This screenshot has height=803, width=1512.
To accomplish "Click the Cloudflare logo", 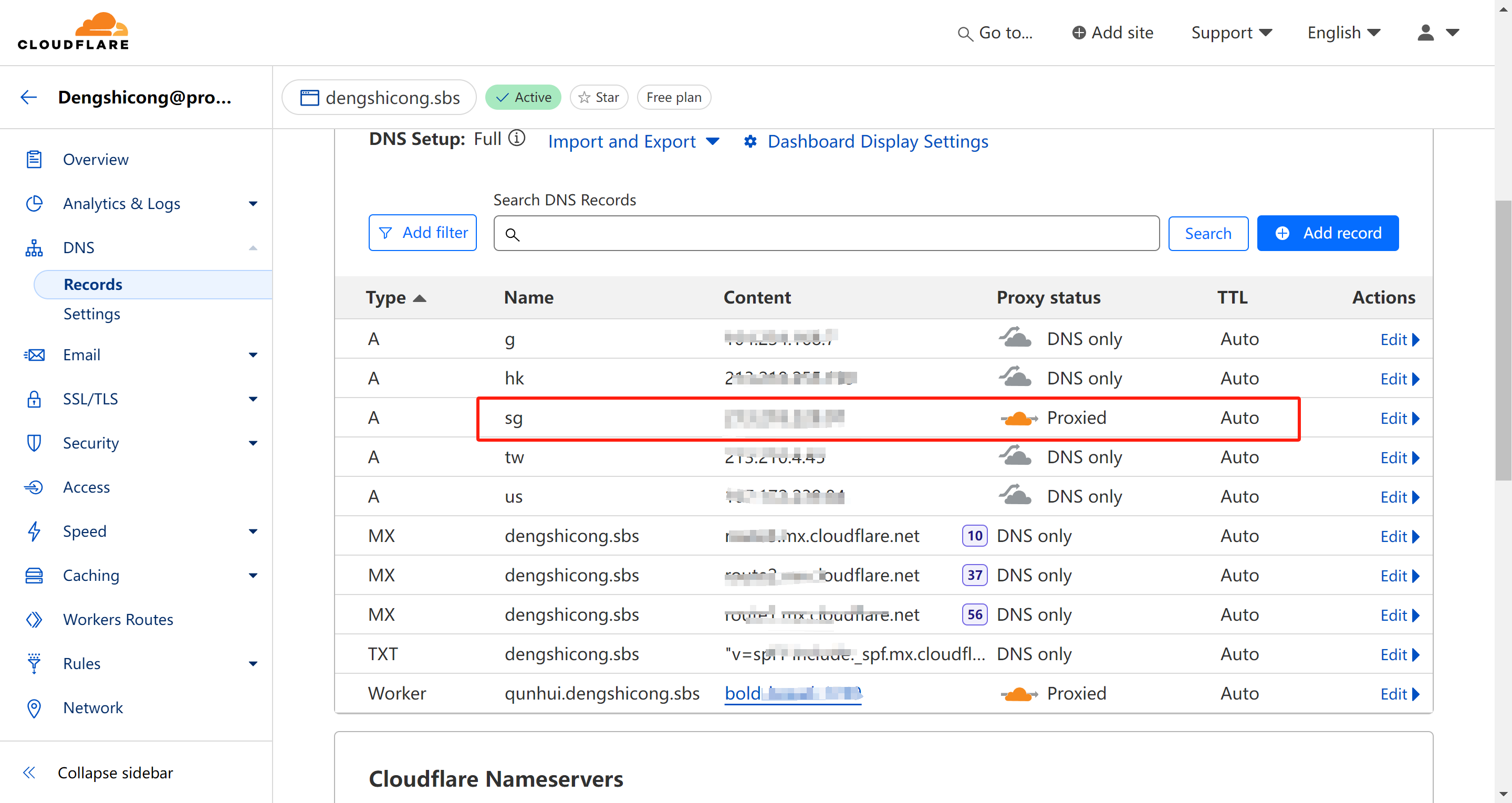I will pos(73,32).
